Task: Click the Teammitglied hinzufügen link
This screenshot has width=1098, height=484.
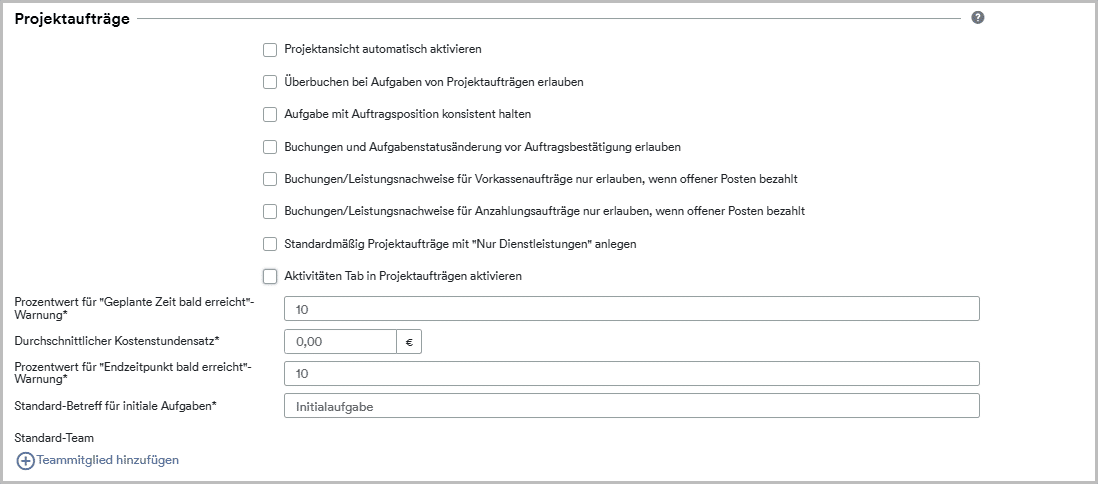Action: click(108, 460)
